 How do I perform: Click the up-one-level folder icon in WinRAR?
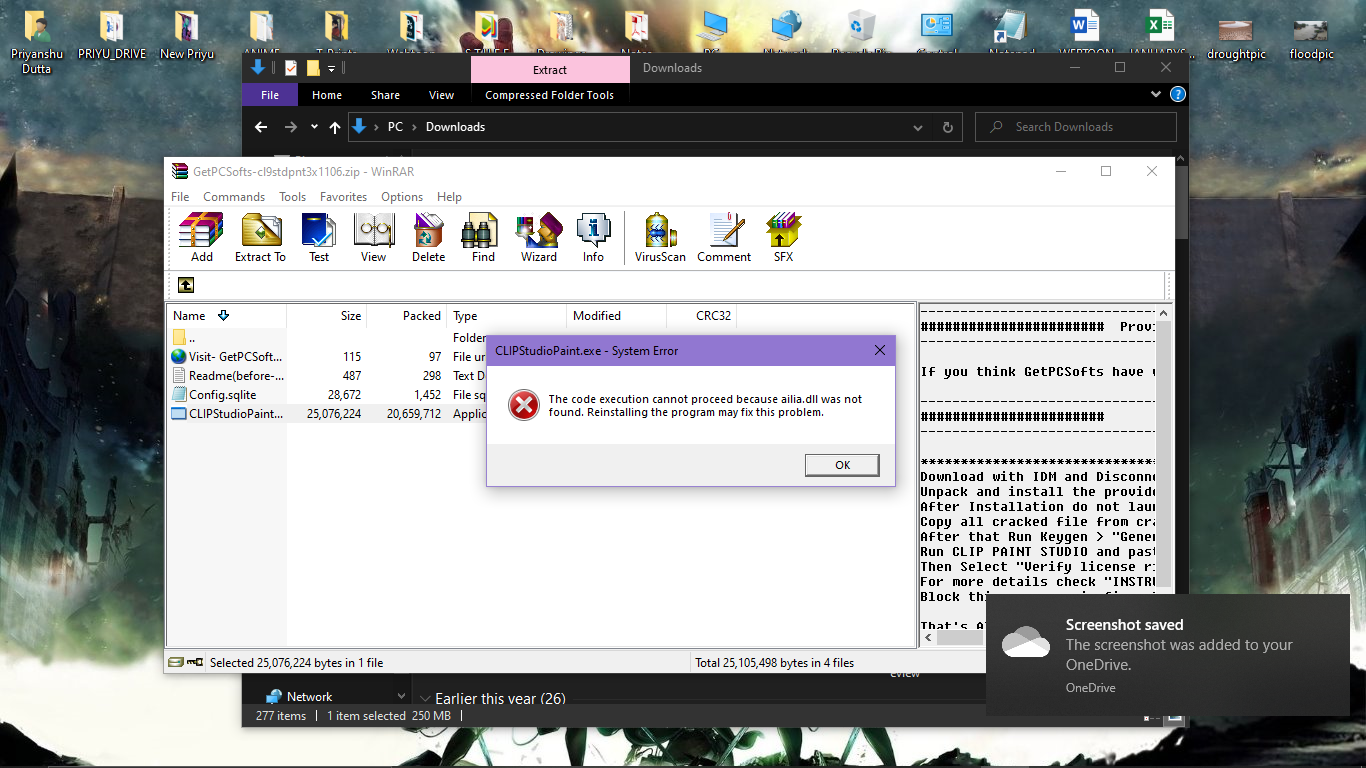tap(186, 285)
